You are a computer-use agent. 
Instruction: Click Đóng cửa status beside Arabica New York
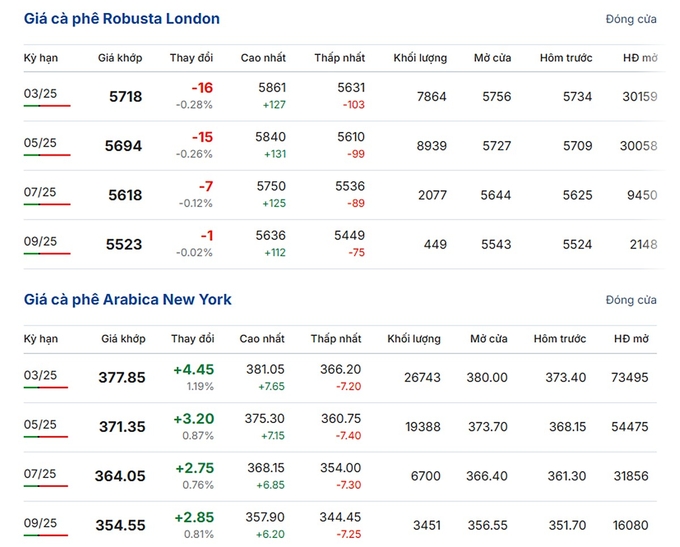(631, 300)
